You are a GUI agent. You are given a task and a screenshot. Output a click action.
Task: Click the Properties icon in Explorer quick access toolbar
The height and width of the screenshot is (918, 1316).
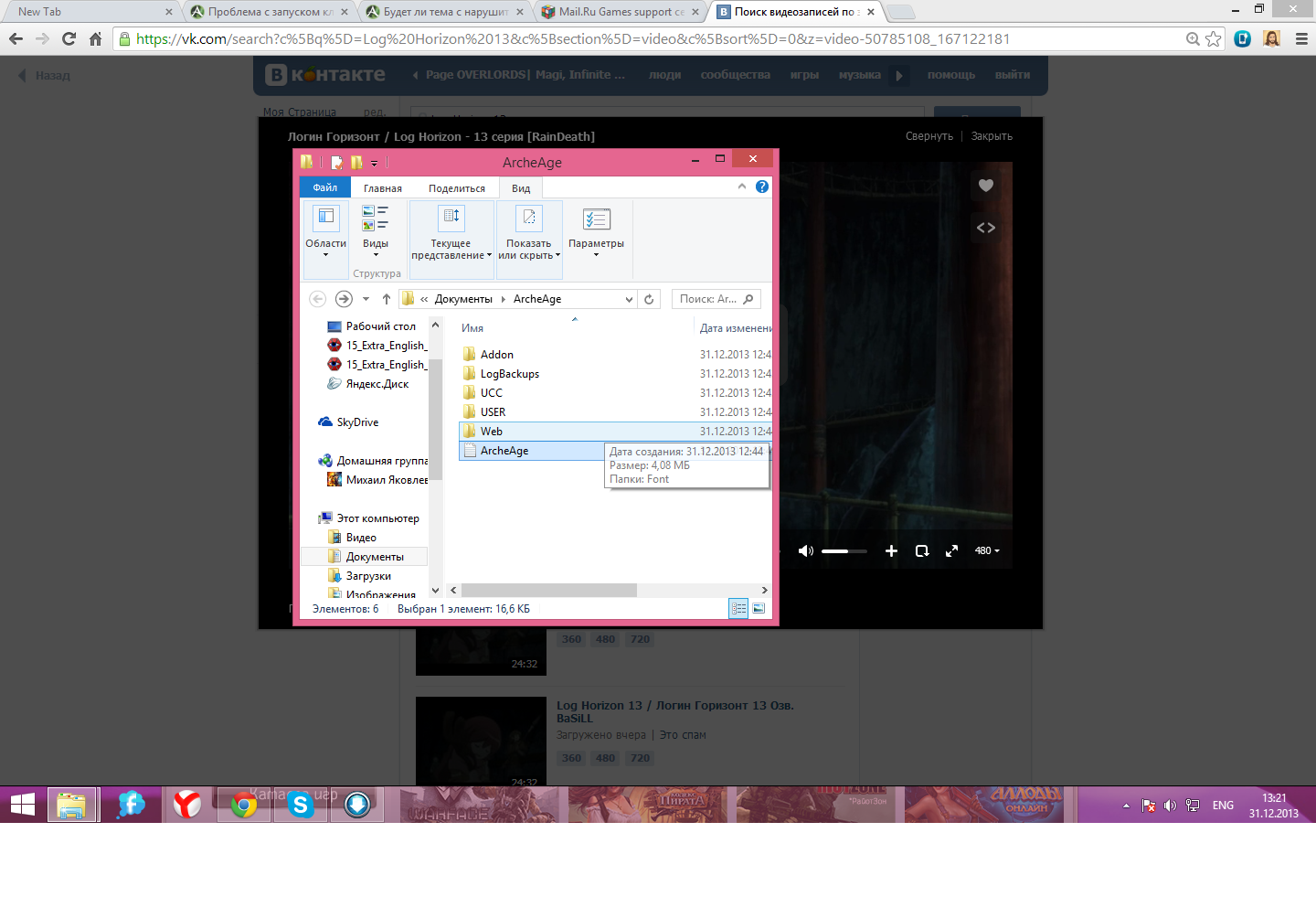pyautogui.click(x=336, y=162)
